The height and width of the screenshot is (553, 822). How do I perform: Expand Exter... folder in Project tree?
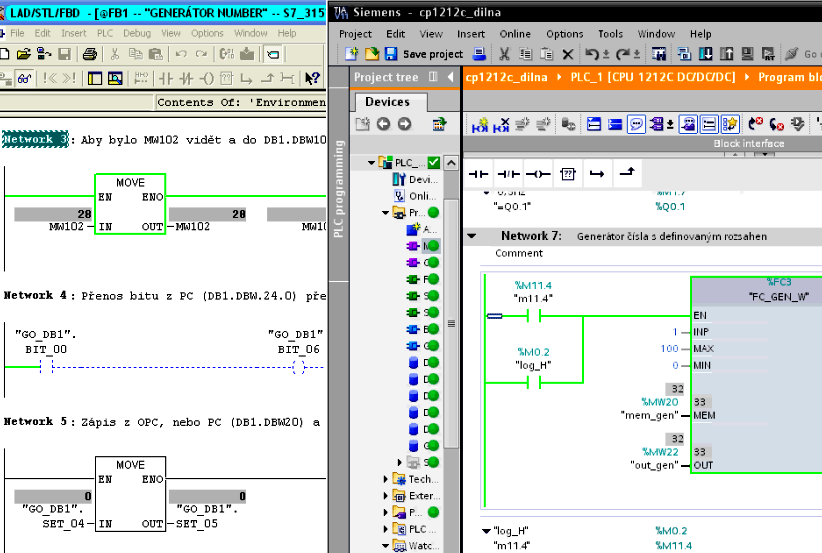(385, 496)
